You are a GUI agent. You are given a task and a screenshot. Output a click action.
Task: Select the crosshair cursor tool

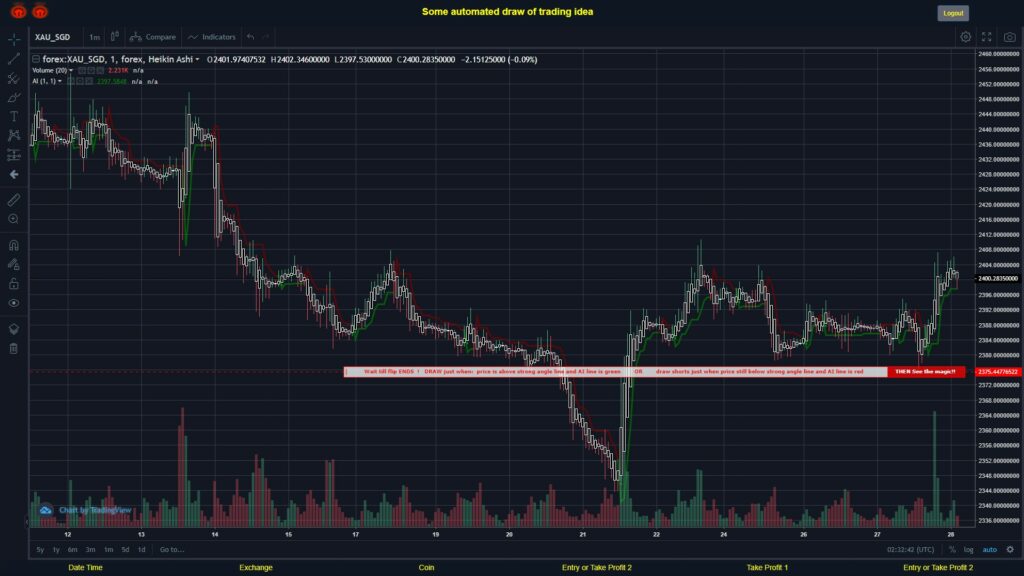(14, 40)
